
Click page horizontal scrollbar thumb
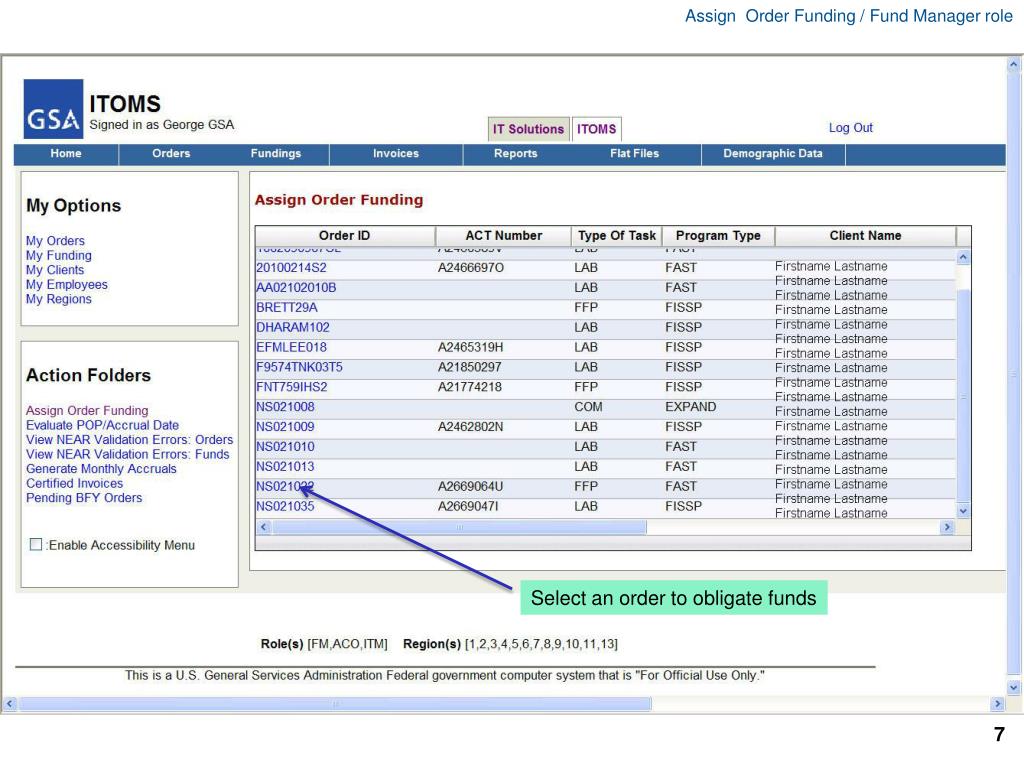point(335,703)
